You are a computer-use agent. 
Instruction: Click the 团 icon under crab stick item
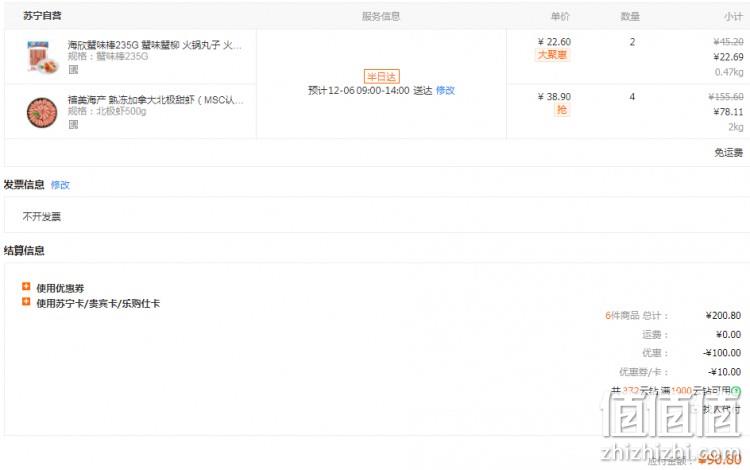click(x=73, y=70)
